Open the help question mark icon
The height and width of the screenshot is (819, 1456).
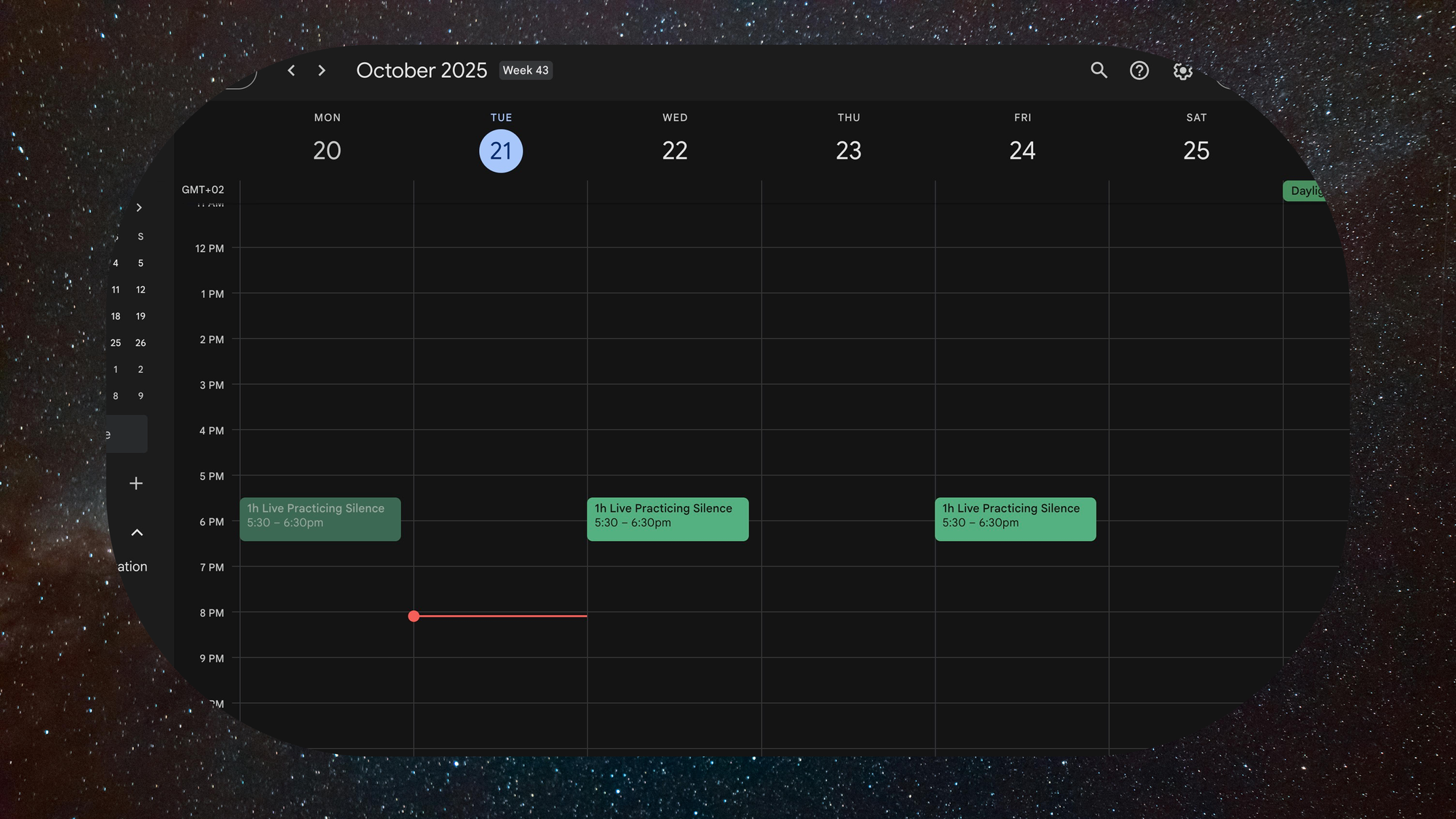1139,71
